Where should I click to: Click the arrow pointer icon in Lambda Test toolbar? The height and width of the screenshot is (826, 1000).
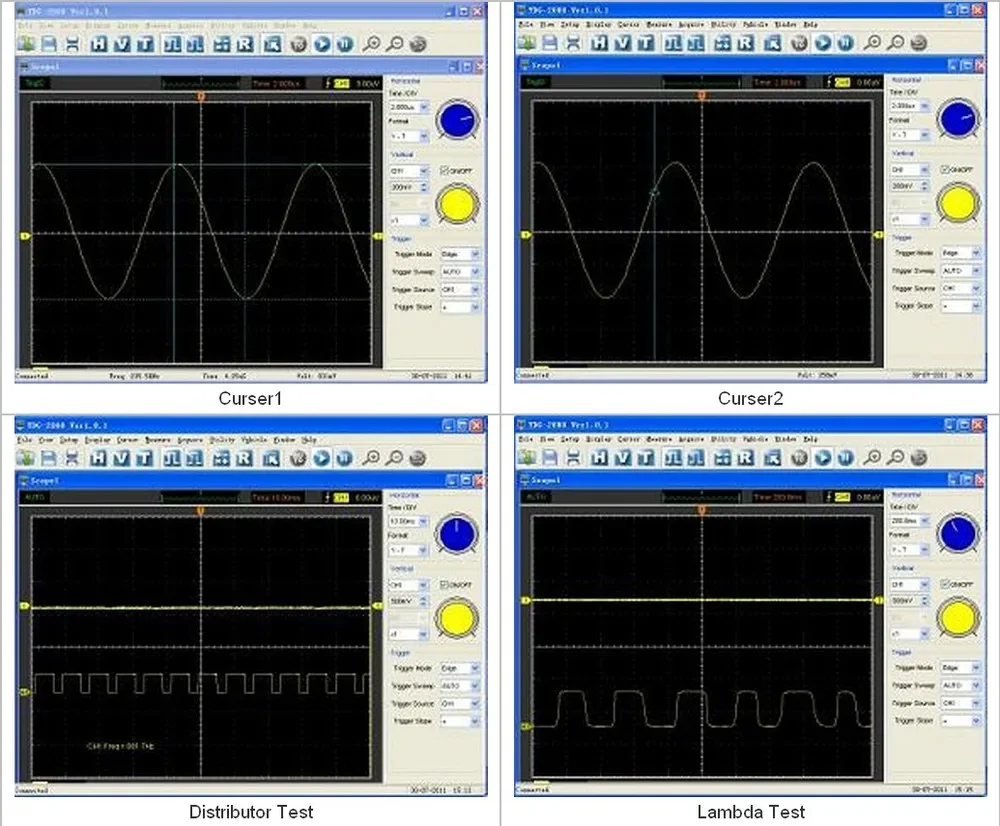click(772, 457)
